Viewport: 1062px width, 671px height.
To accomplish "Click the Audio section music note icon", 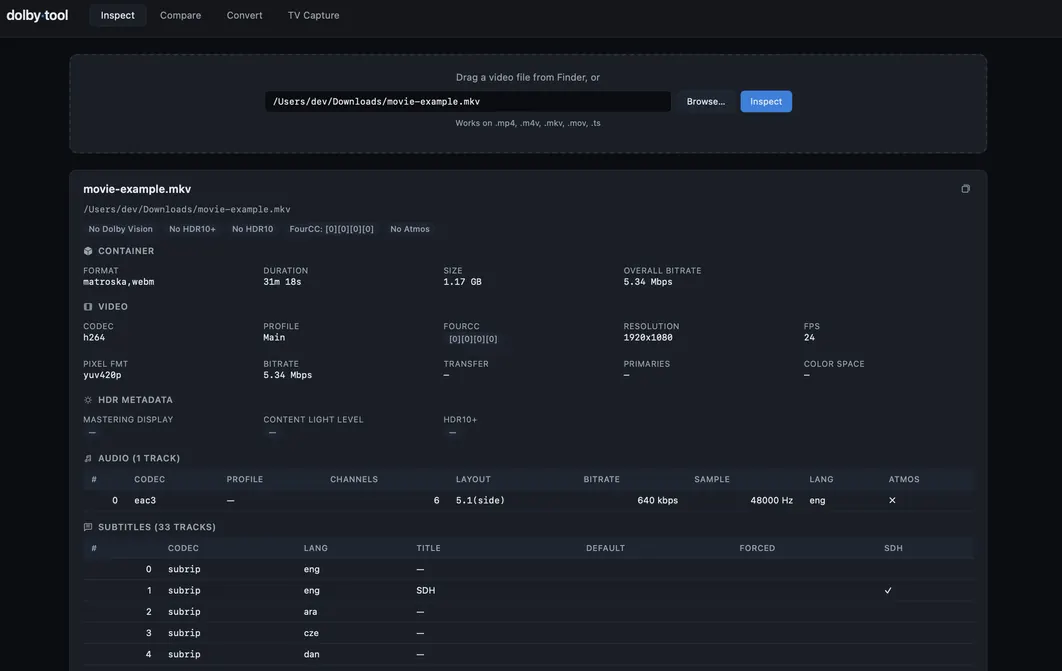I will 88,458.
